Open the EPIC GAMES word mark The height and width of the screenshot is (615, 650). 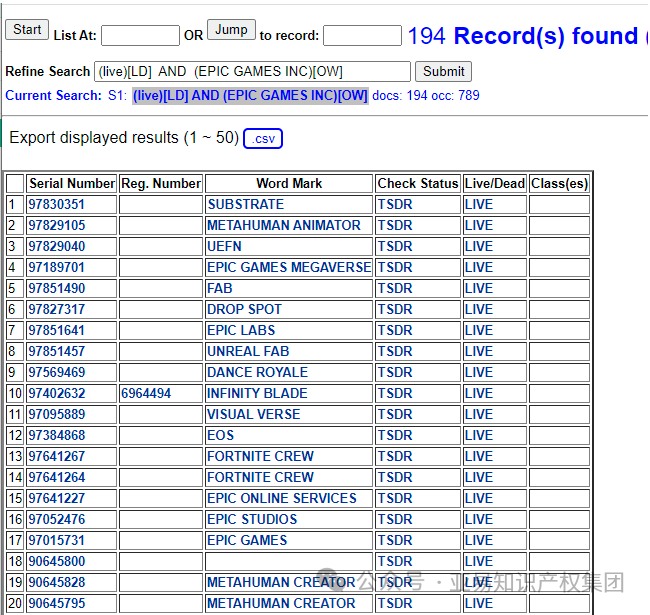coord(247,540)
